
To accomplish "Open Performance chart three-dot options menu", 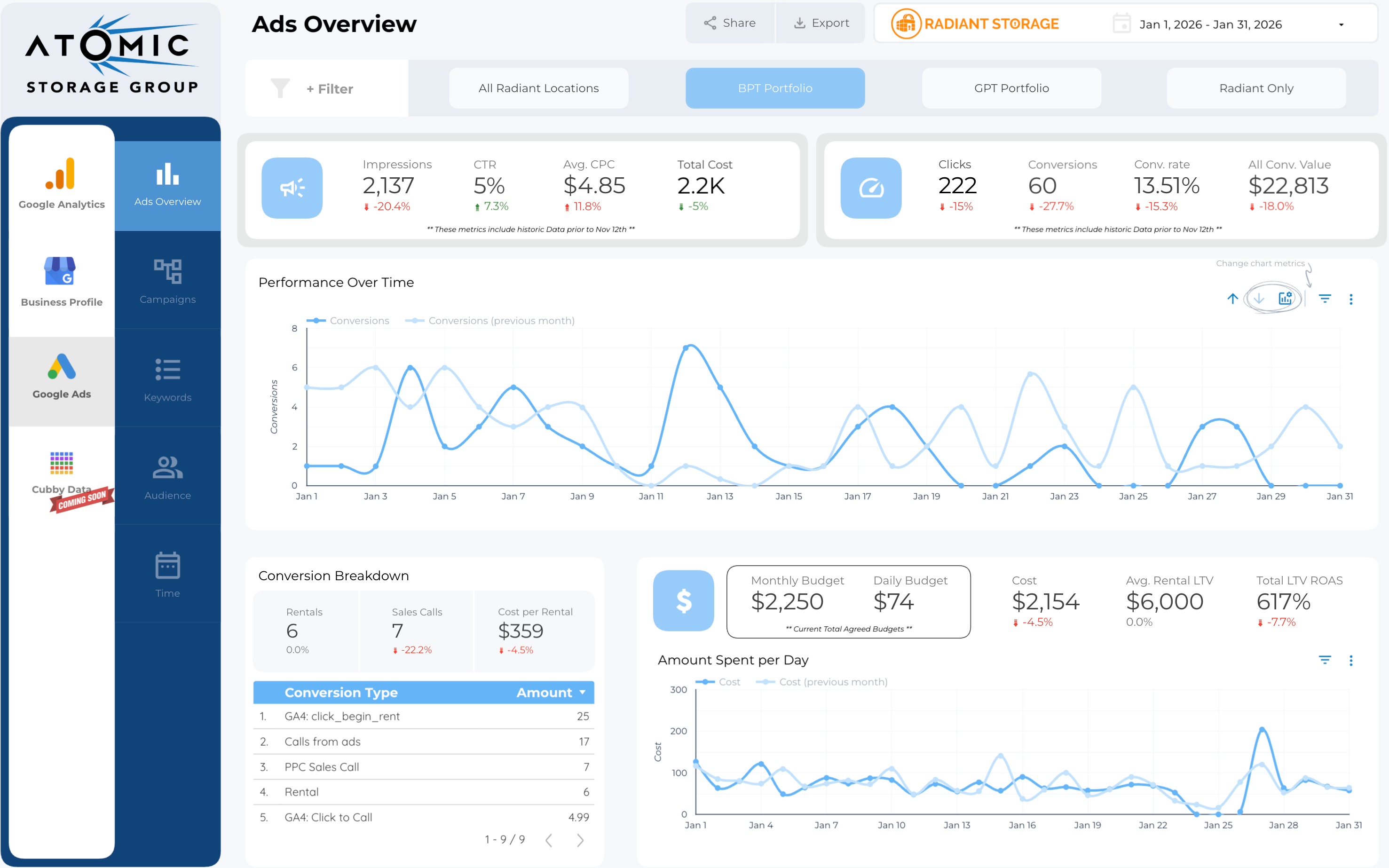I will pyautogui.click(x=1350, y=299).
